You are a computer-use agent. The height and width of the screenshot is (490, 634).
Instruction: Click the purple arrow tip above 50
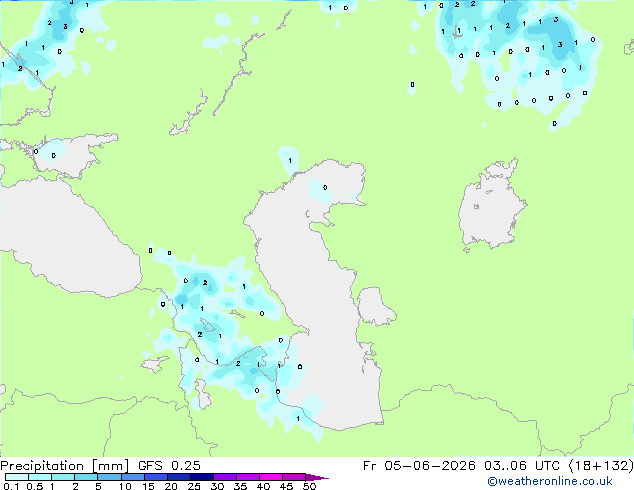point(317,477)
